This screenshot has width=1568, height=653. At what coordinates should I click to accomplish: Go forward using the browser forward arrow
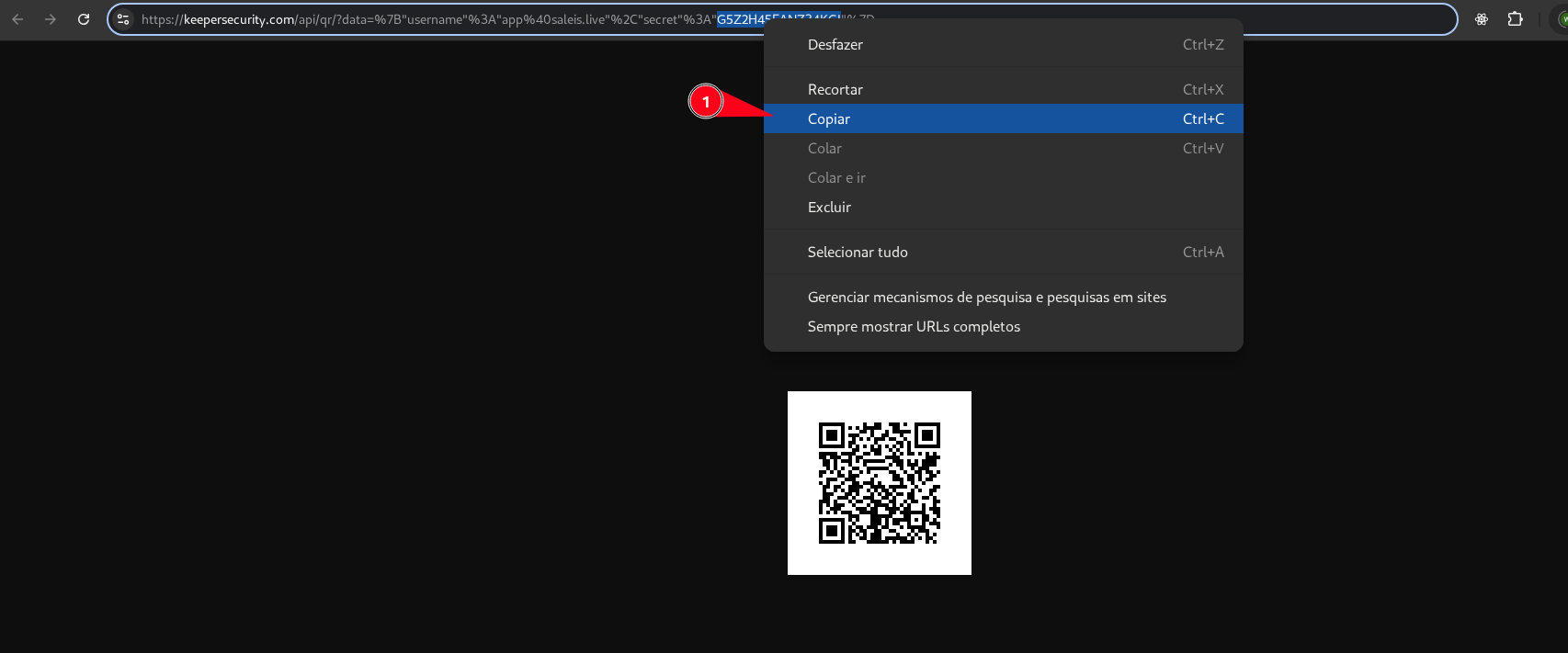click(x=51, y=19)
